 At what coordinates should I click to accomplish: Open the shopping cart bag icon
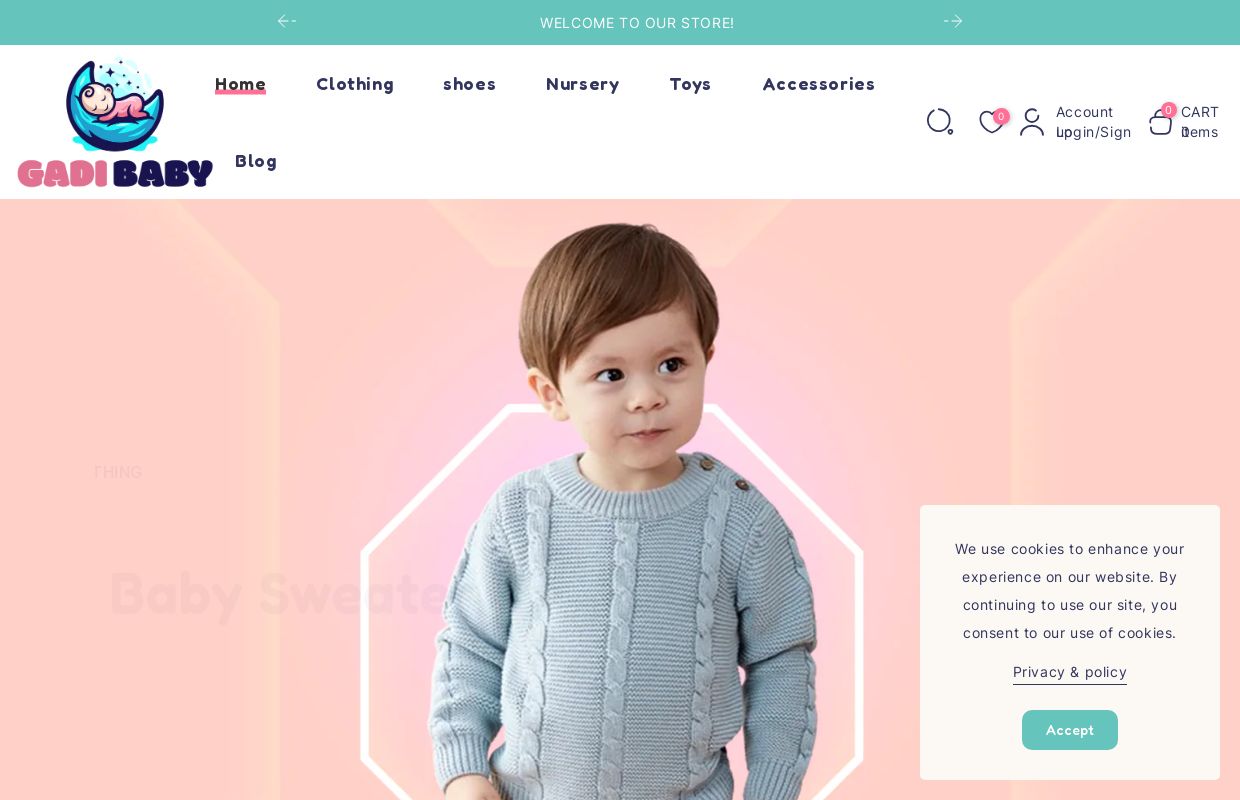[x=1160, y=122]
